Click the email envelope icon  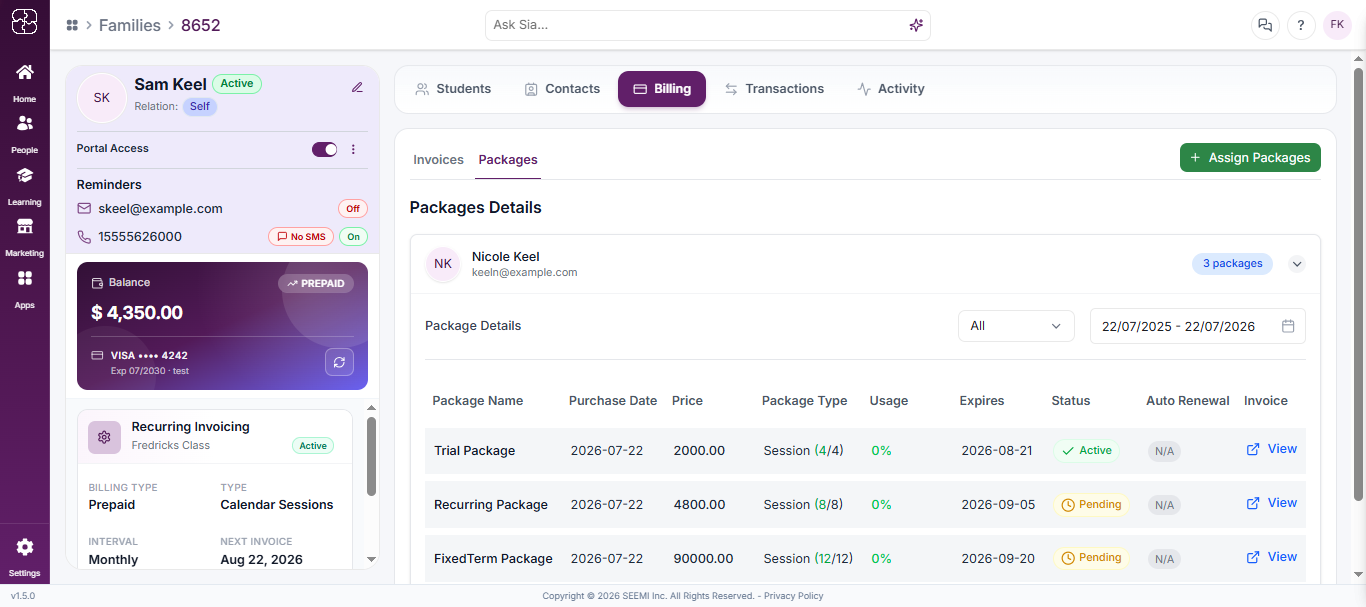coord(84,209)
